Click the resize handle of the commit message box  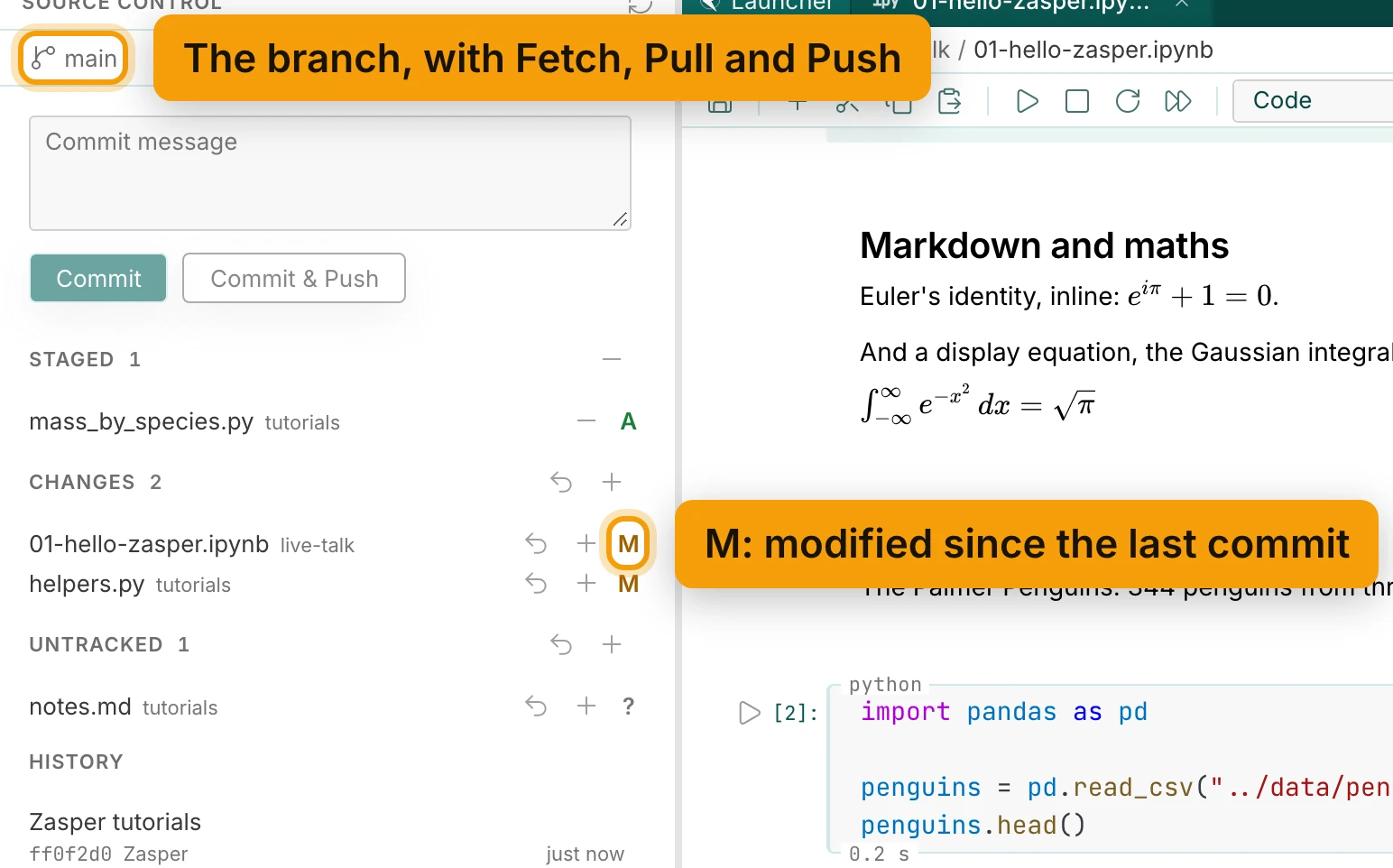pos(620,219)
